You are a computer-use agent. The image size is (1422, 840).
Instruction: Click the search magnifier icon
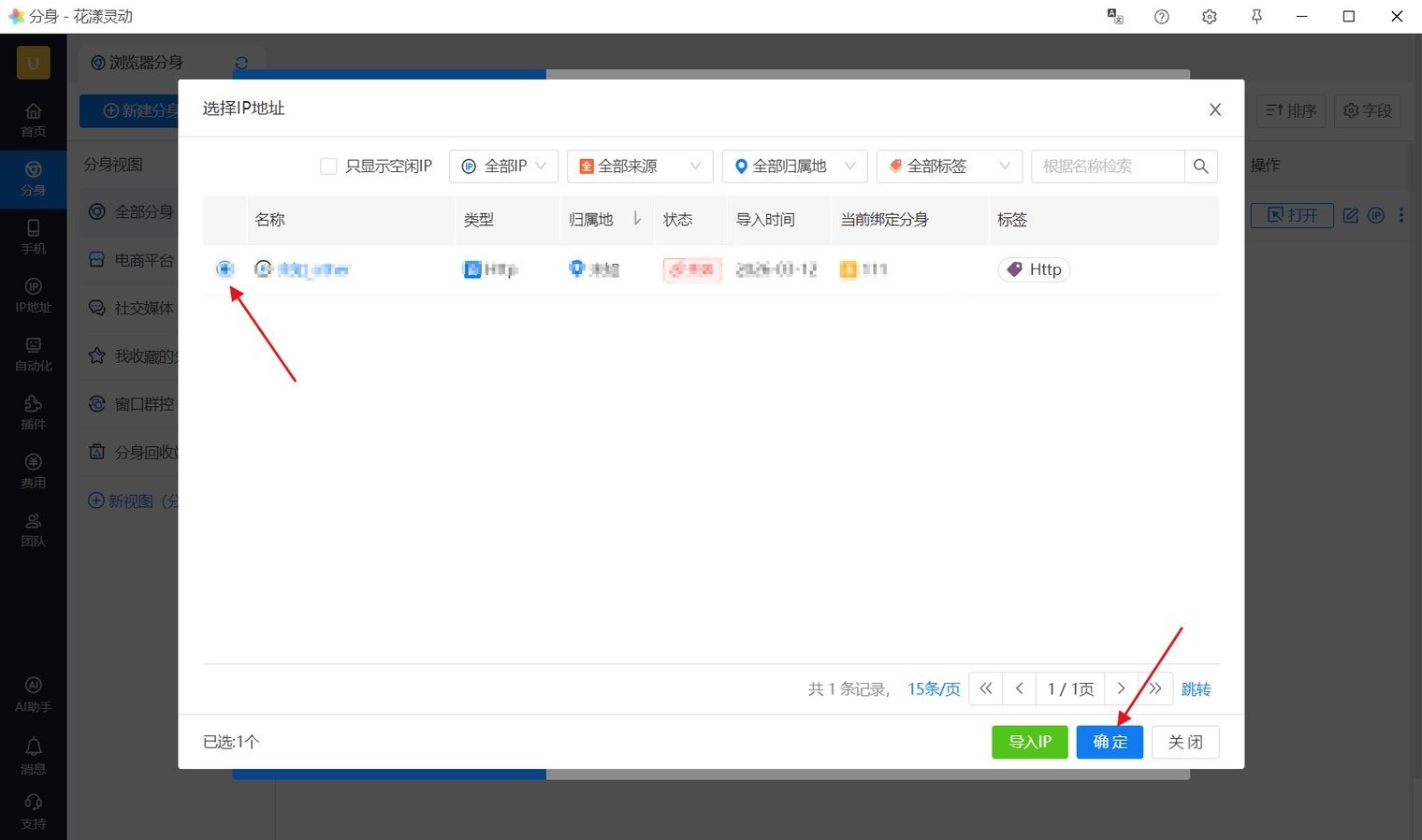[1200, 167]
